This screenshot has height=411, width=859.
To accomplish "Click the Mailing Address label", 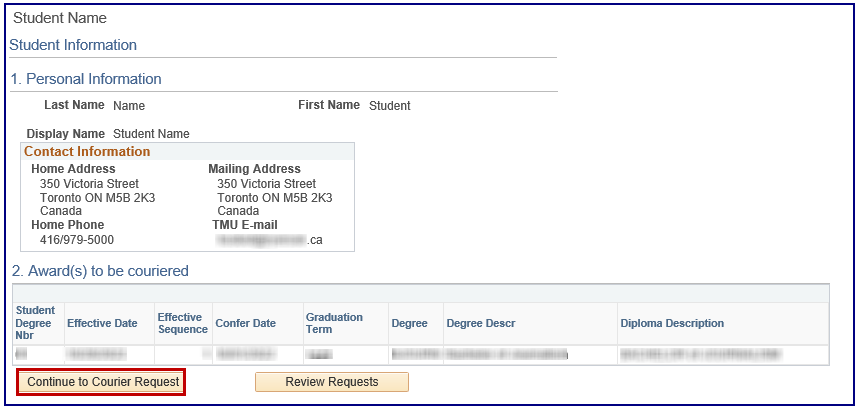I will point(254,169).
